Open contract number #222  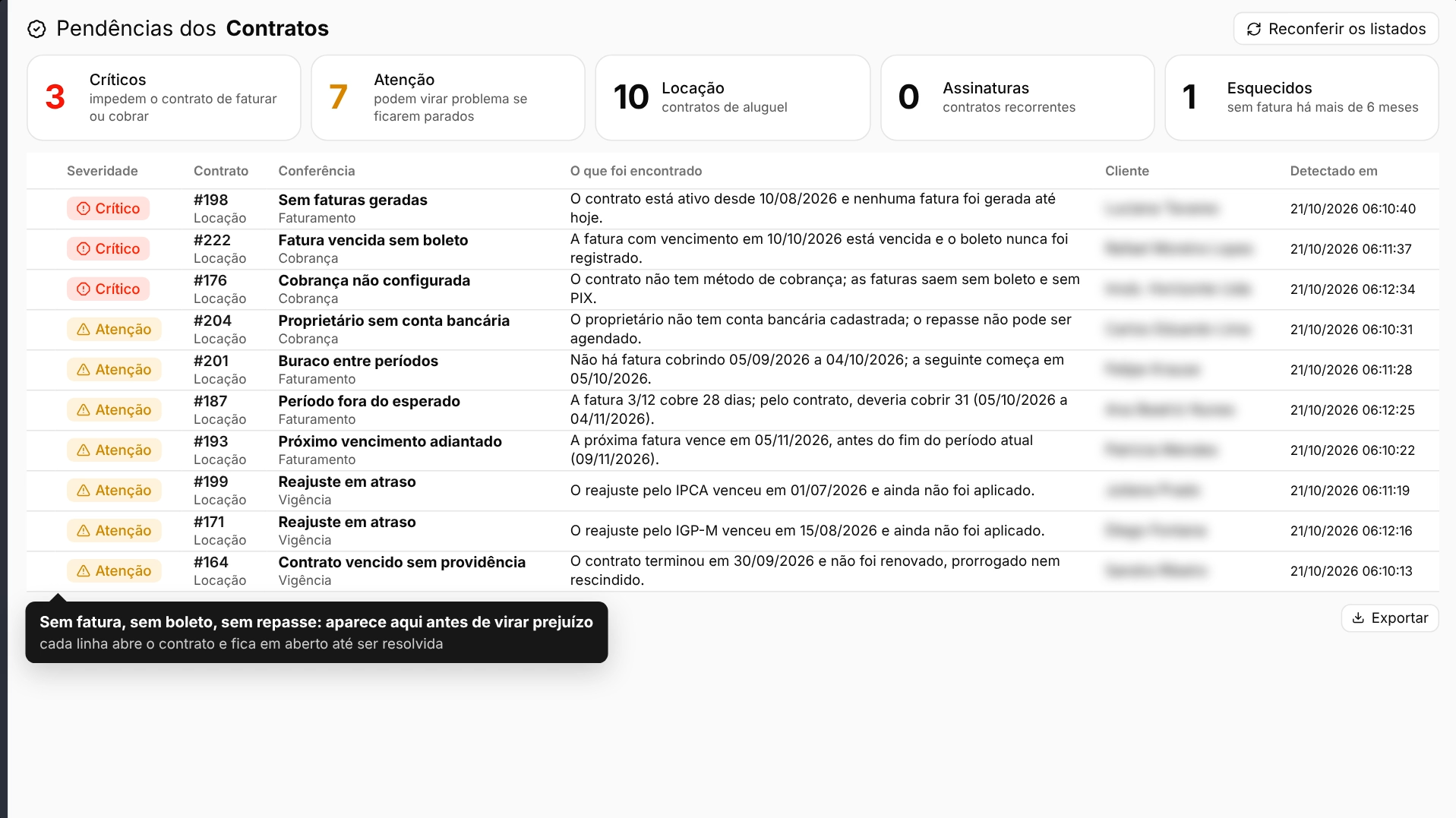coord(212,240)
